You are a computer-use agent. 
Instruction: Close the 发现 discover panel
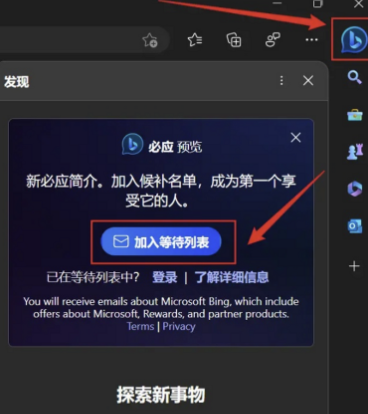coord(308,80)
